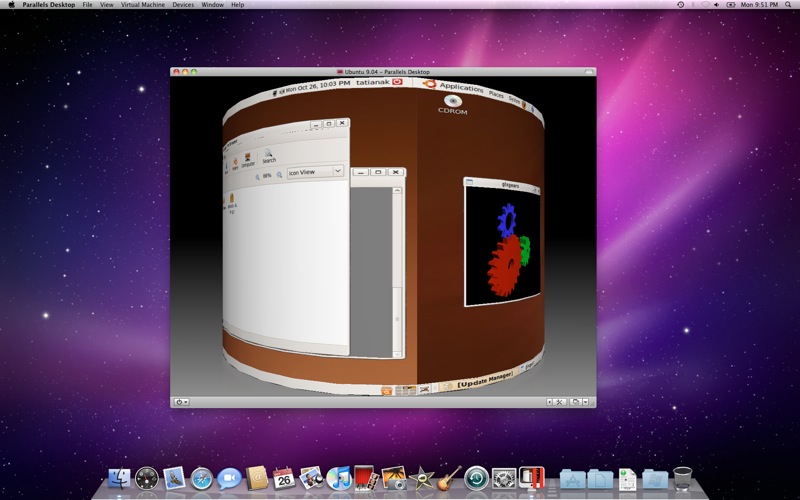This screenshot has height=500, width=800.
Task: Open GarageBand guitar icon in Dock
Action: point(449,479)
